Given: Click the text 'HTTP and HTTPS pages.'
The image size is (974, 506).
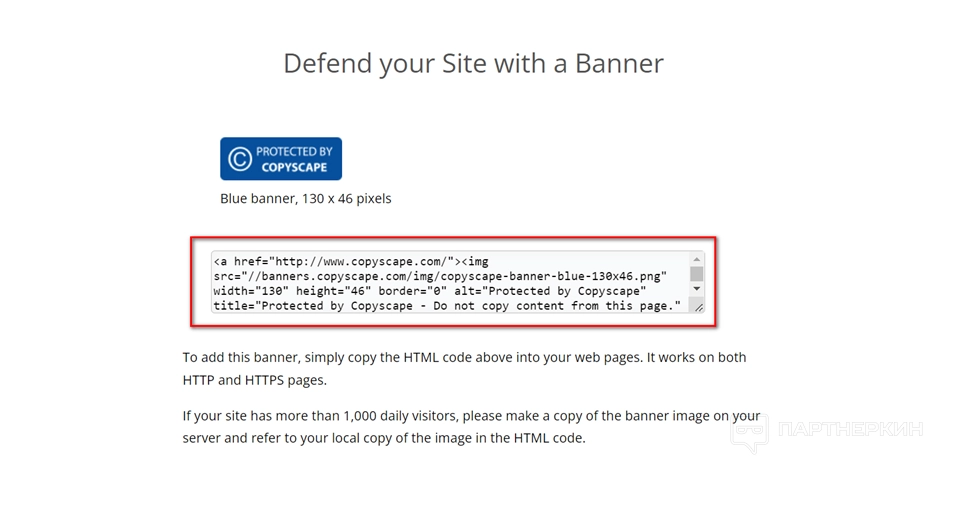Looking at the screenshot, I should [255, 380].
